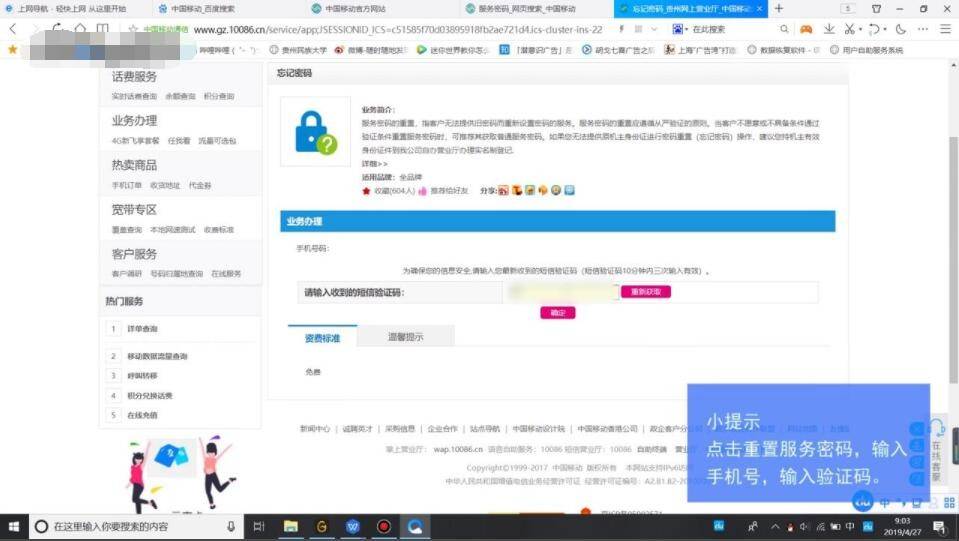Open the scissors screenshot tool

tap(849, 29)
